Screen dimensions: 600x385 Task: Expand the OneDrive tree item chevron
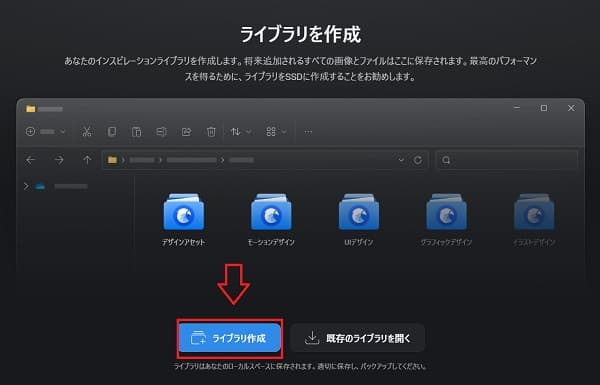[x=26, y=186]
